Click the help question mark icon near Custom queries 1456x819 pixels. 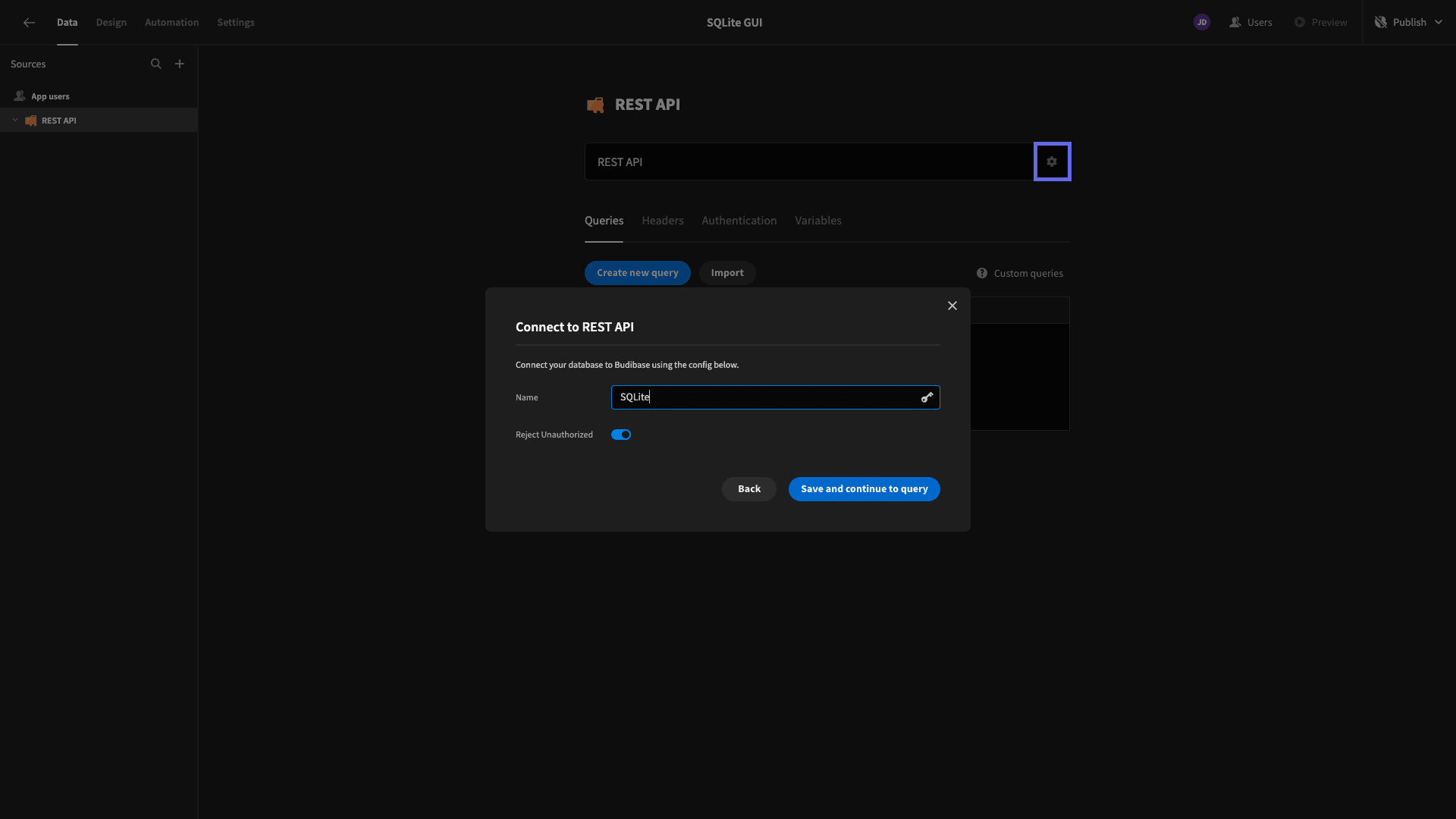point(982,273)
